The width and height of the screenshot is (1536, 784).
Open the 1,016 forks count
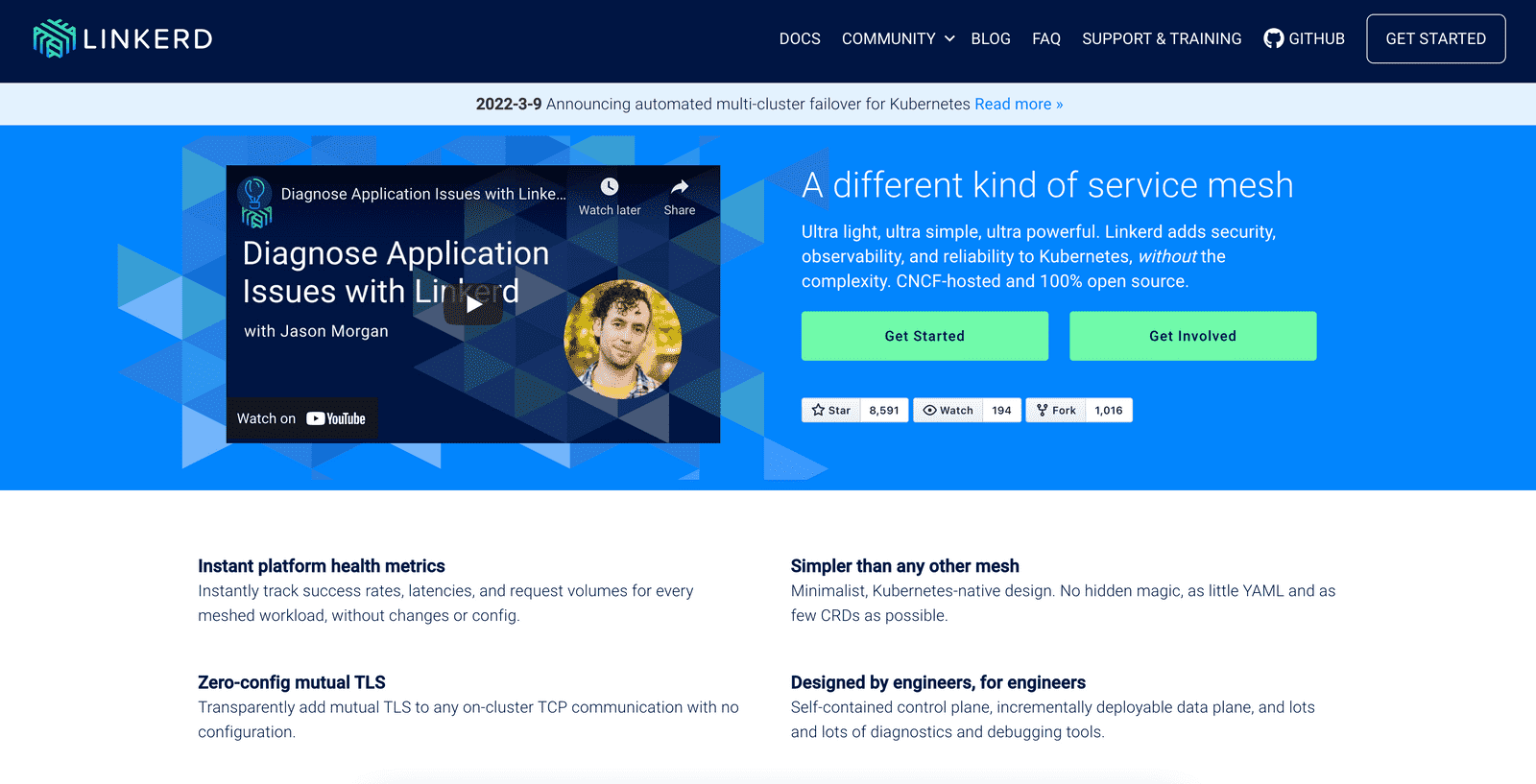[1109, 410]
